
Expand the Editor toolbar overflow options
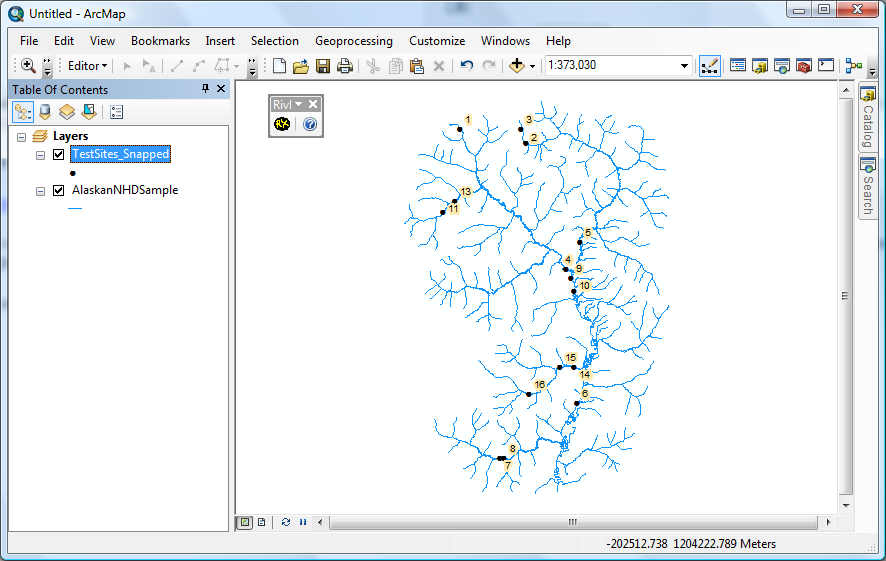coord(253,66)
